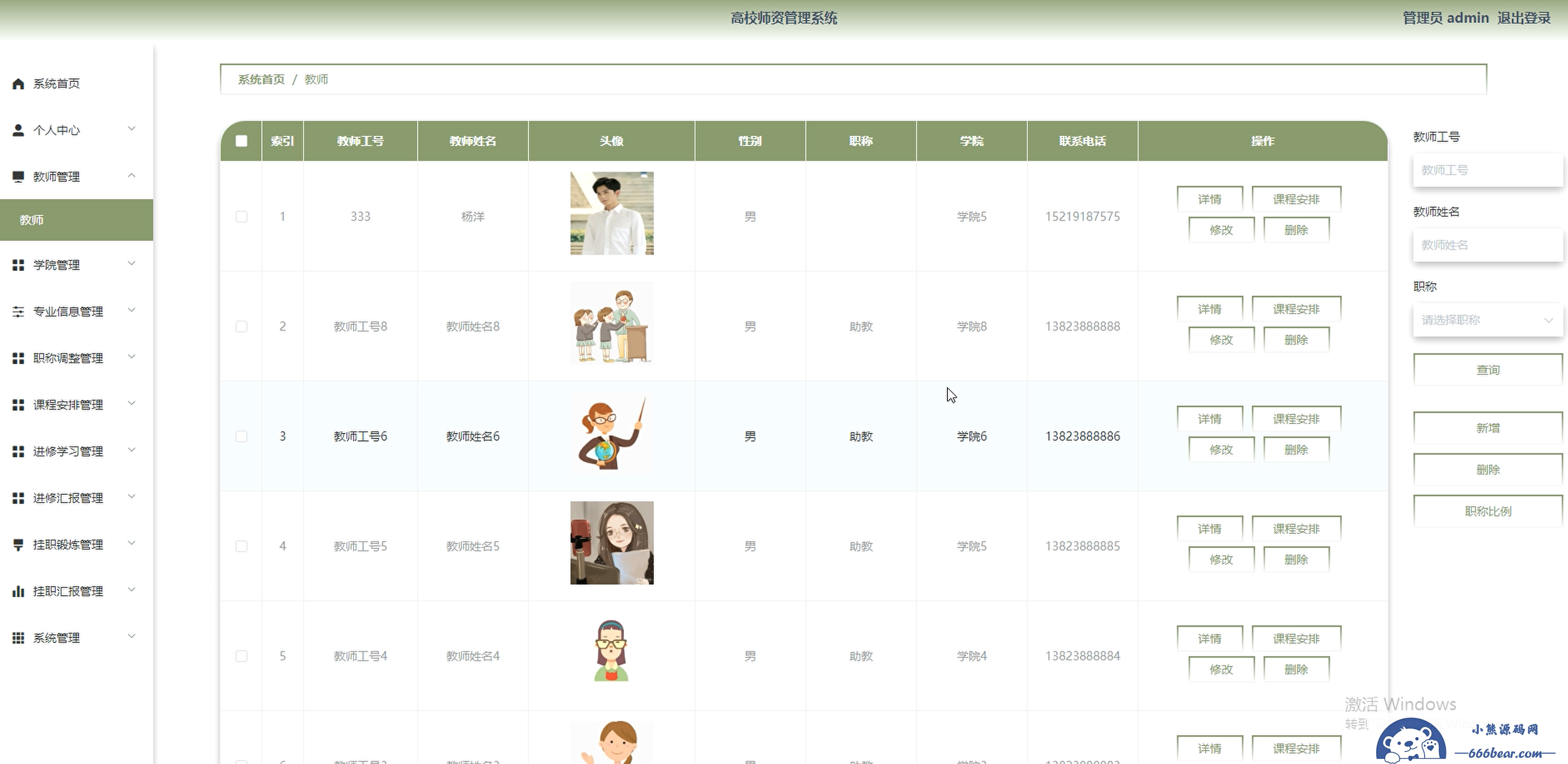Click the grid icon beside 进修学习管理
The width and height of the screenshot is (1568, 764).
click(18, 451)
